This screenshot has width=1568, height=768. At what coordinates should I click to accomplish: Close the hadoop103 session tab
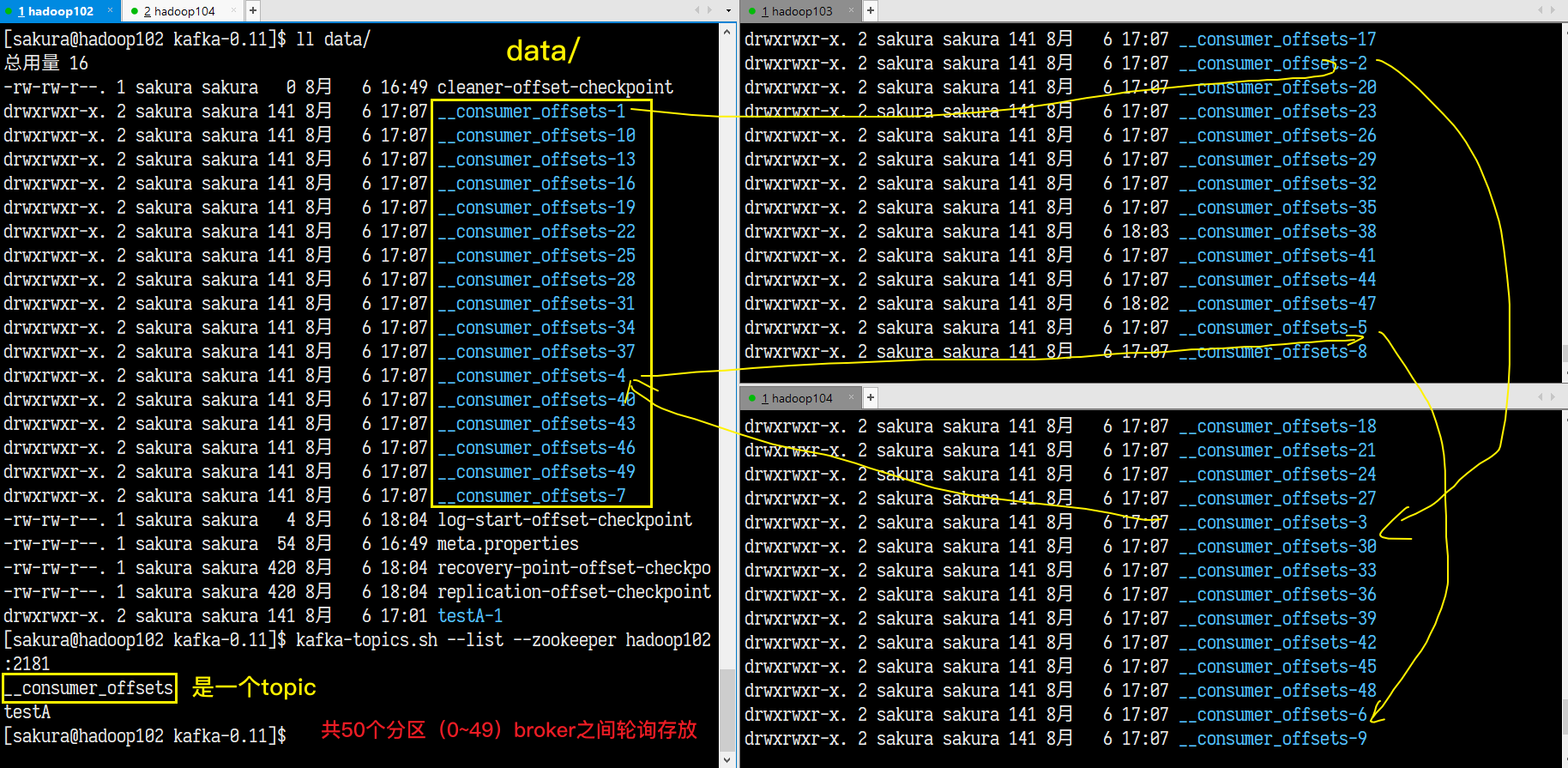click(852, 11)
